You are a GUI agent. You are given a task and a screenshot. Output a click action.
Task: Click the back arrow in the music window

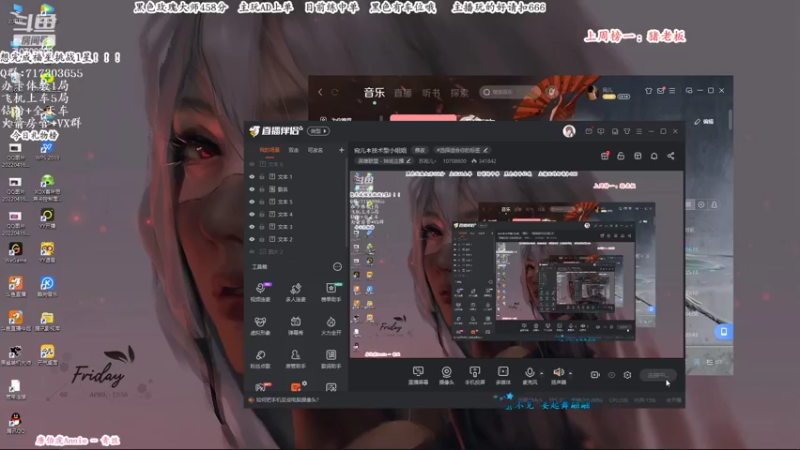[320, 92]
